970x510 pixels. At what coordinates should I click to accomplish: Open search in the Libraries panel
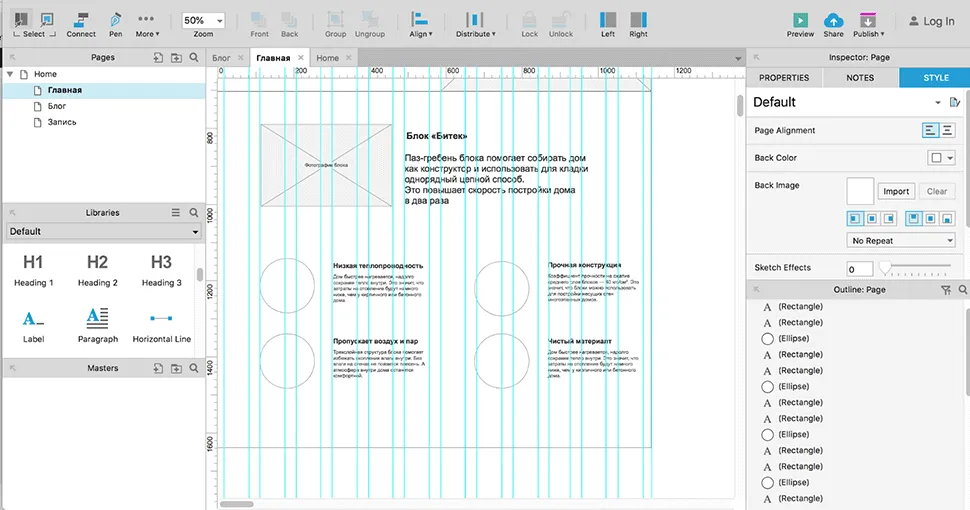pos(194,213)
